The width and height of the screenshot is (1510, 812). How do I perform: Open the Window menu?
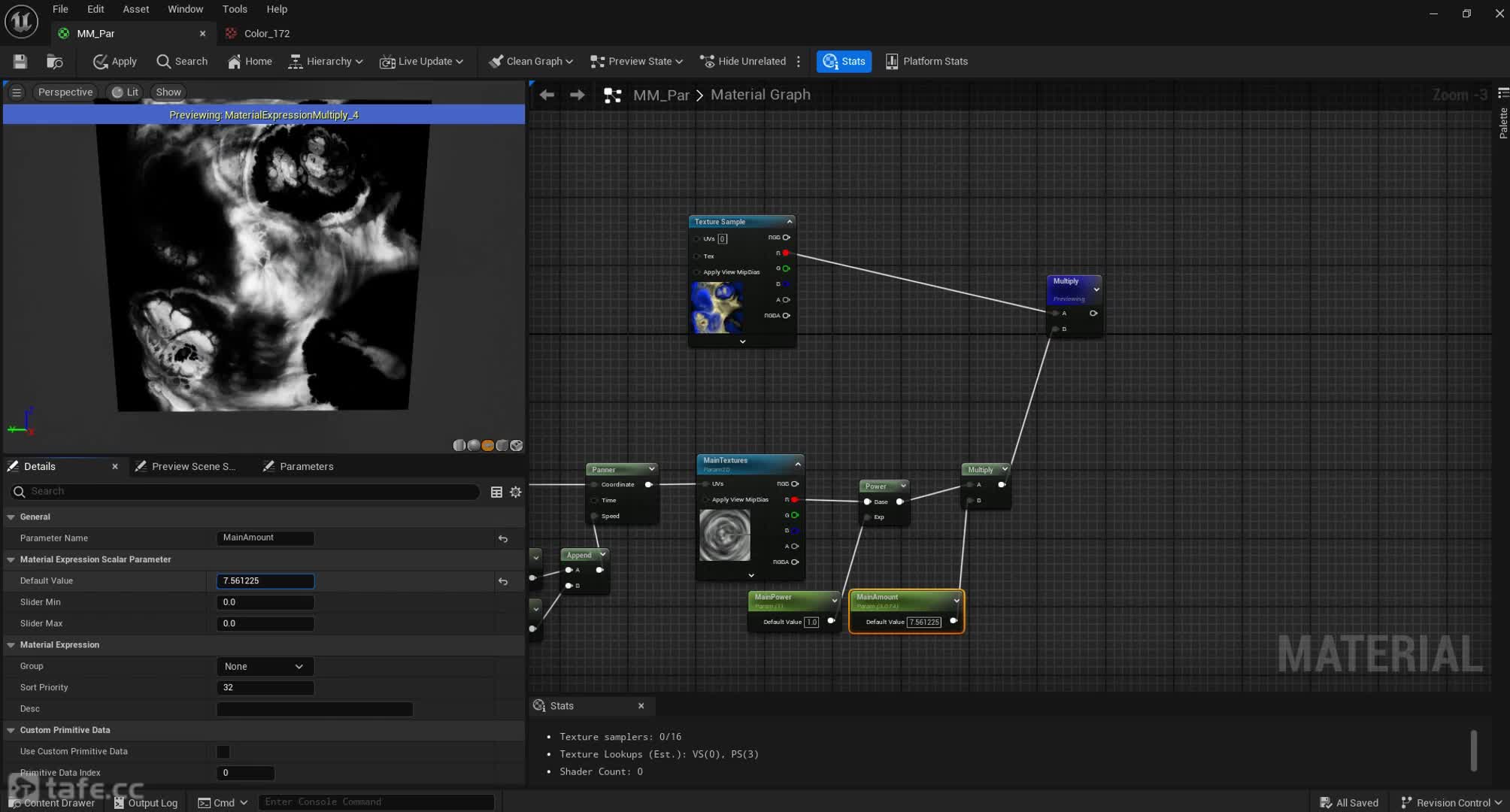pos(185,9)
